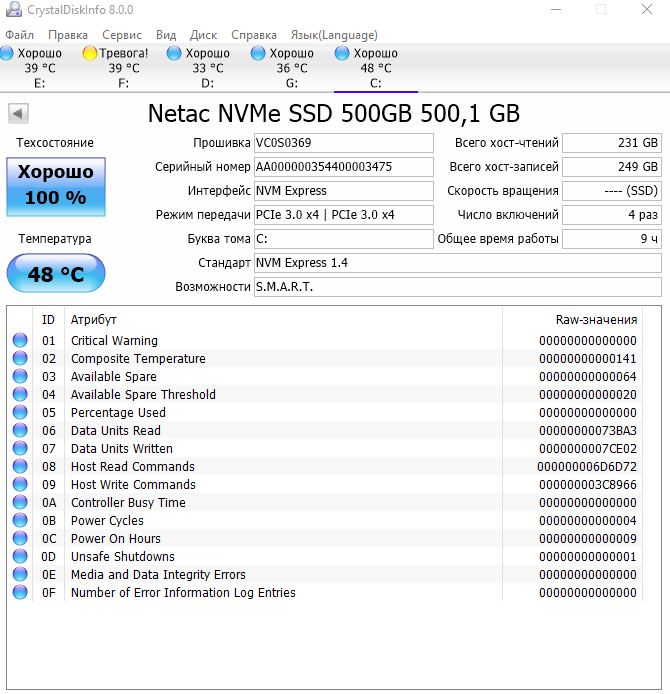Open the Язык(Language) menu
The width and height of the screenshot is (670, 694).
click(334, 35)
